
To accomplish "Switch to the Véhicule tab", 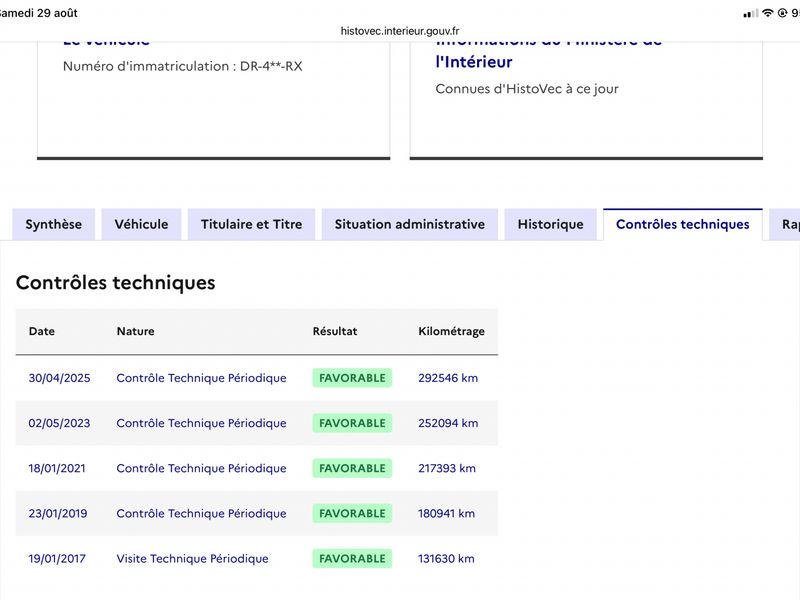I will 141,224.
